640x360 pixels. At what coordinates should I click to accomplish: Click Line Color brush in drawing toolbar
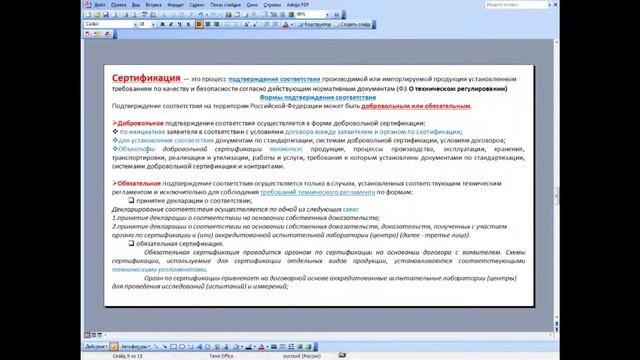(248, 347)
